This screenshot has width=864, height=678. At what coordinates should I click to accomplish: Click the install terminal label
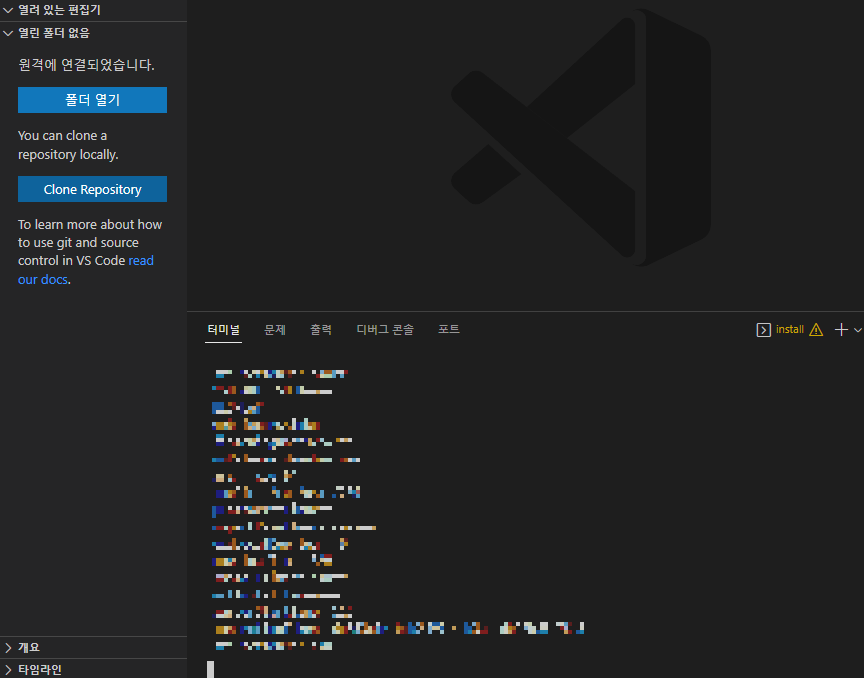(x=790, y=330)
